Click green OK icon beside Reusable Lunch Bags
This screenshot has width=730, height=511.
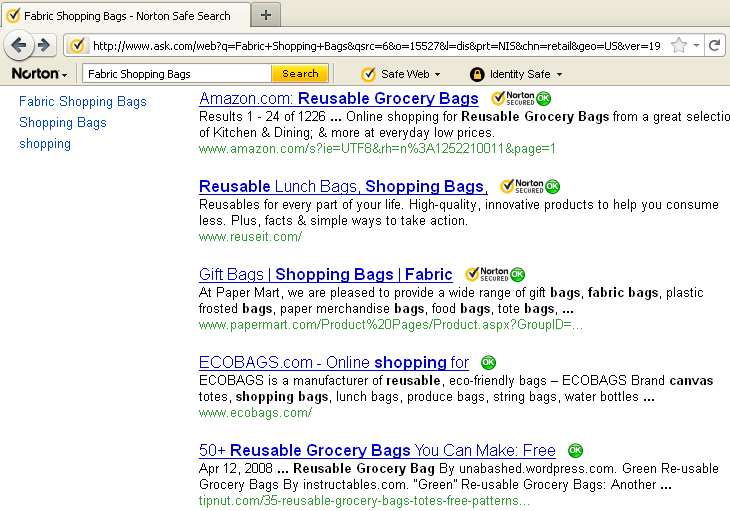click(552, 186)
